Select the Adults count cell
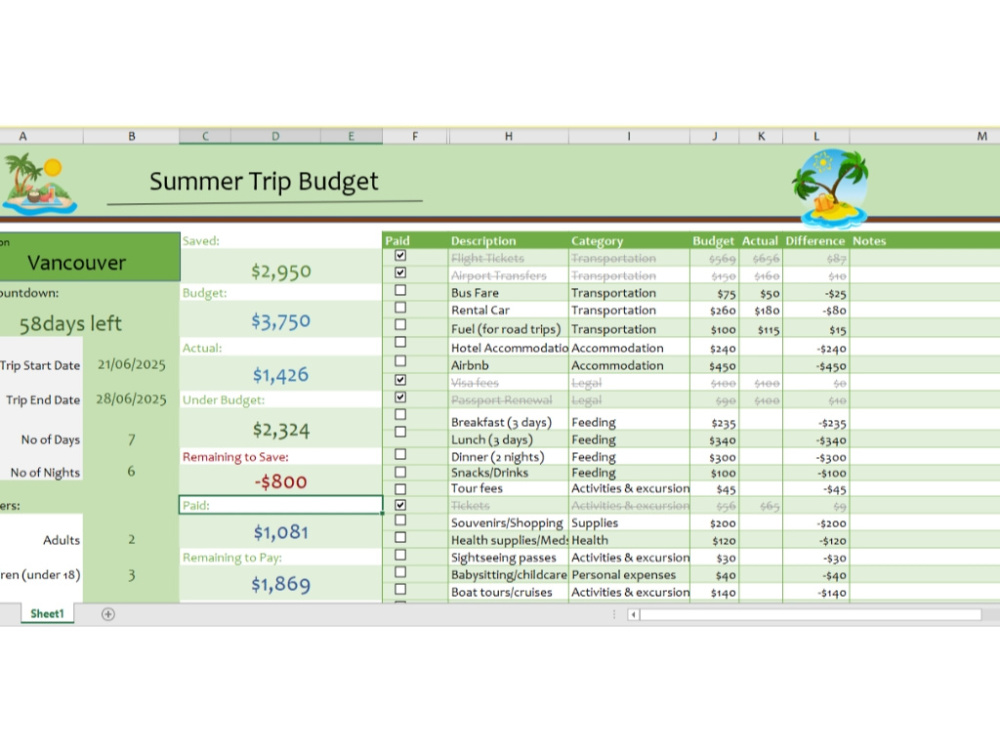1000x750 pixels. coord(131,540)
